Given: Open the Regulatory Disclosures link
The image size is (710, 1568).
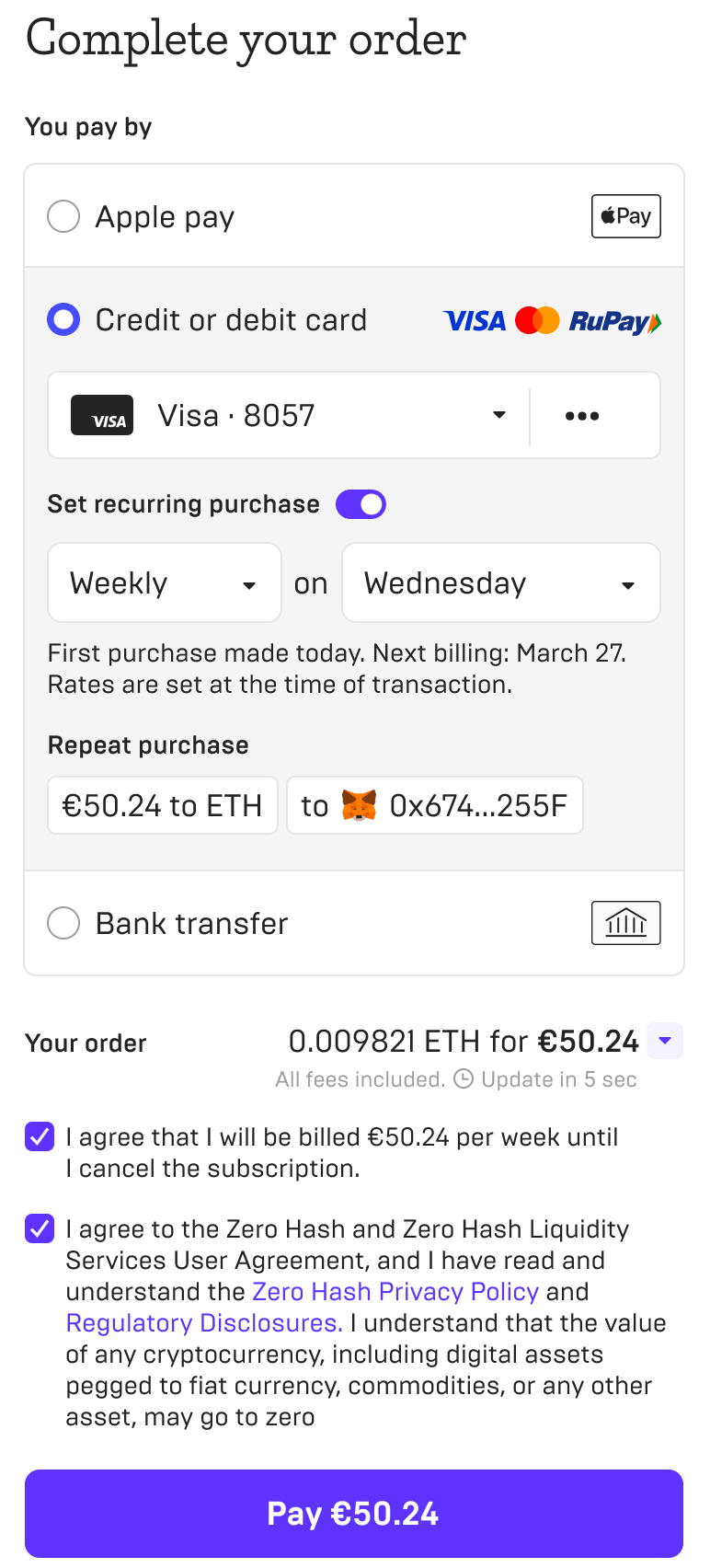Looking at the screenshot, I should click(x=204, y=1323).
